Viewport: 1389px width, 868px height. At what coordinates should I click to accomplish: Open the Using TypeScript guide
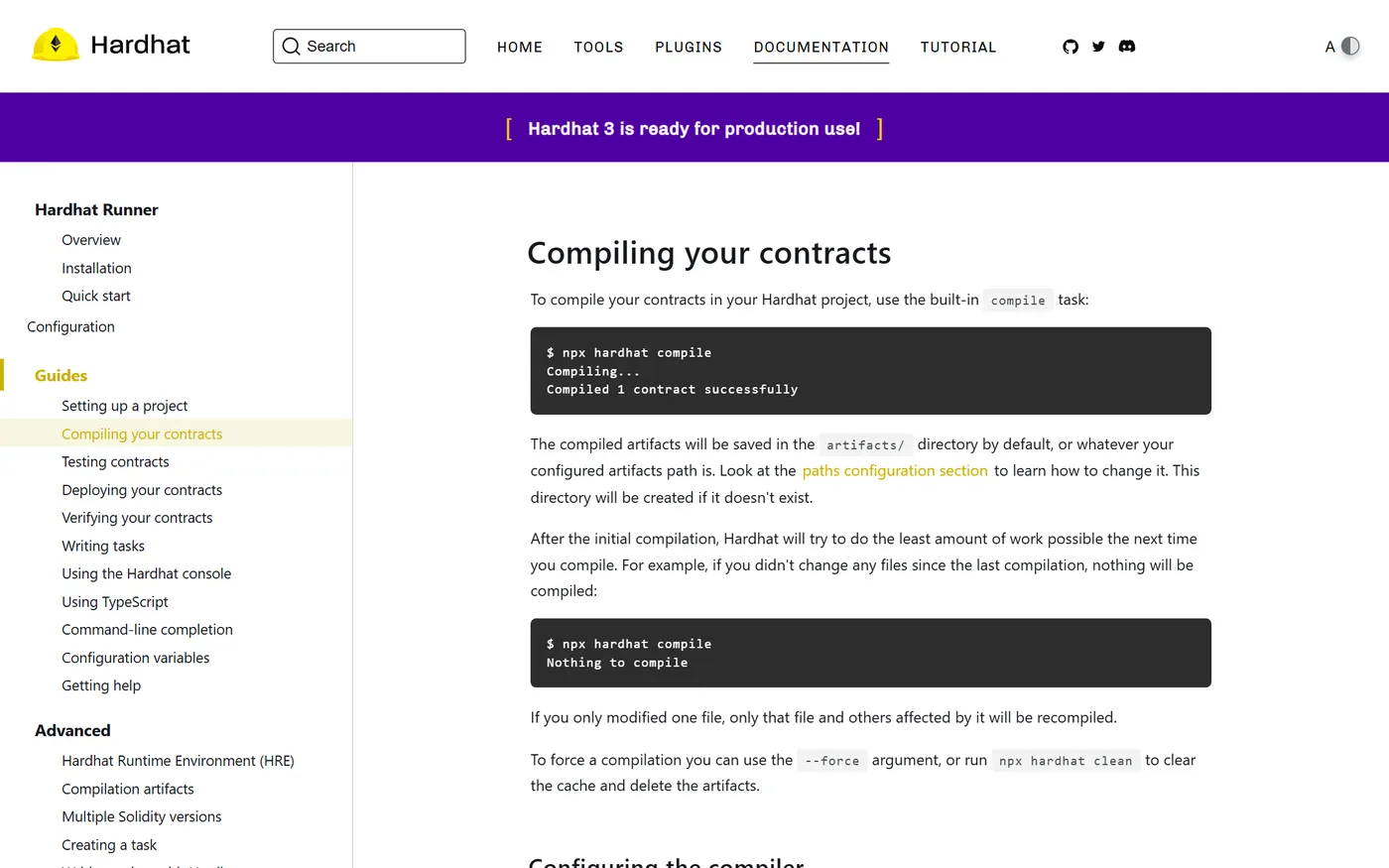pyautogui.click(x=115, y=602)
